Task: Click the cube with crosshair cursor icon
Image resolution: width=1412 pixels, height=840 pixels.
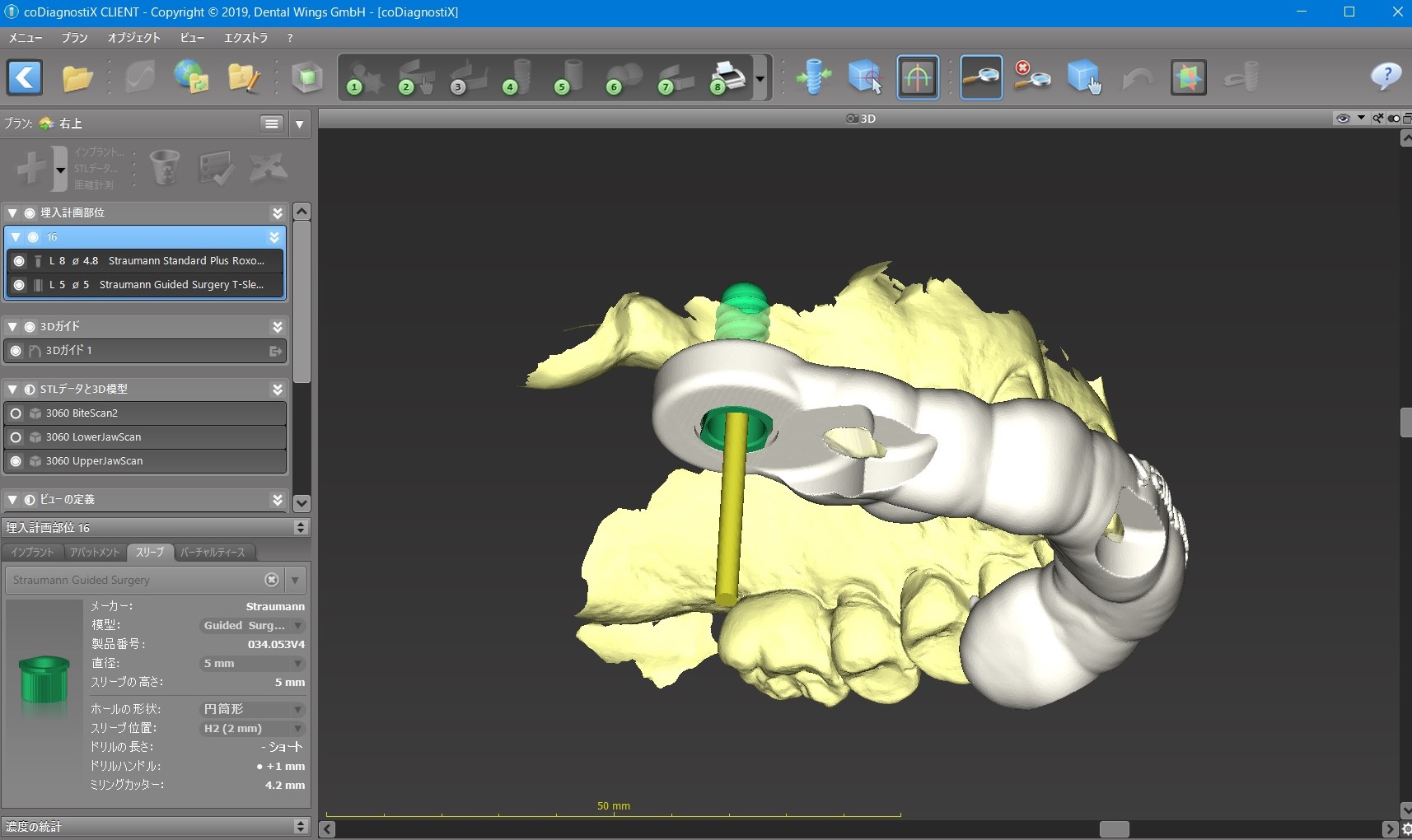Action: (x=865, y=77)
